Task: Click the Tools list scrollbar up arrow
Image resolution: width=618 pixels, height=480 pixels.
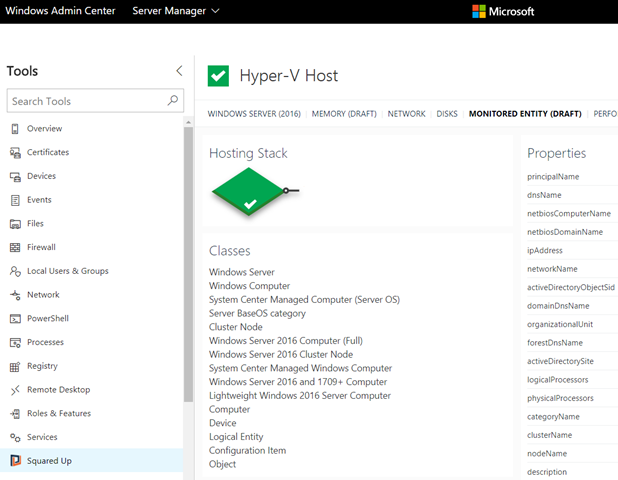Action: point(188,122)
